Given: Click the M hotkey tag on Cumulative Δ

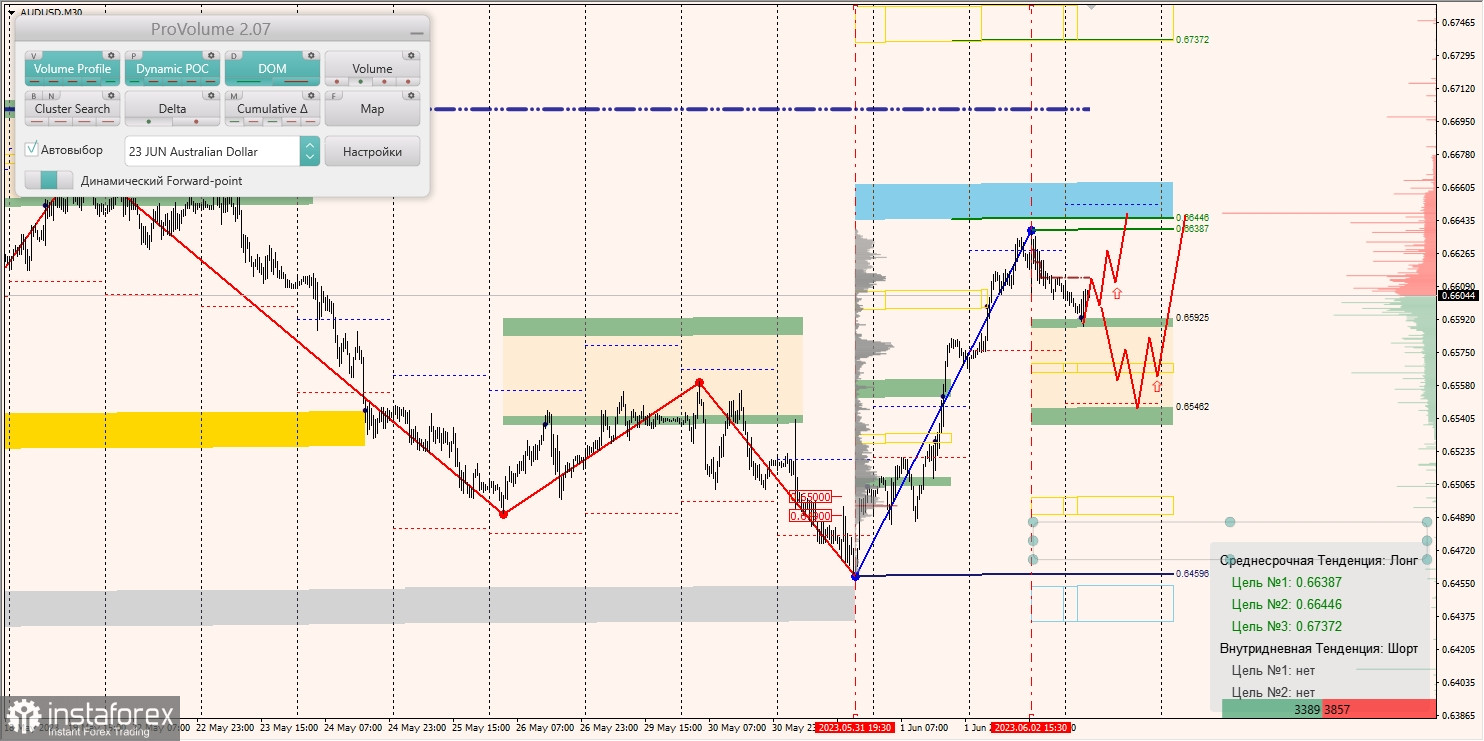Looking at the screenshot, I should (x=234, y=96).
